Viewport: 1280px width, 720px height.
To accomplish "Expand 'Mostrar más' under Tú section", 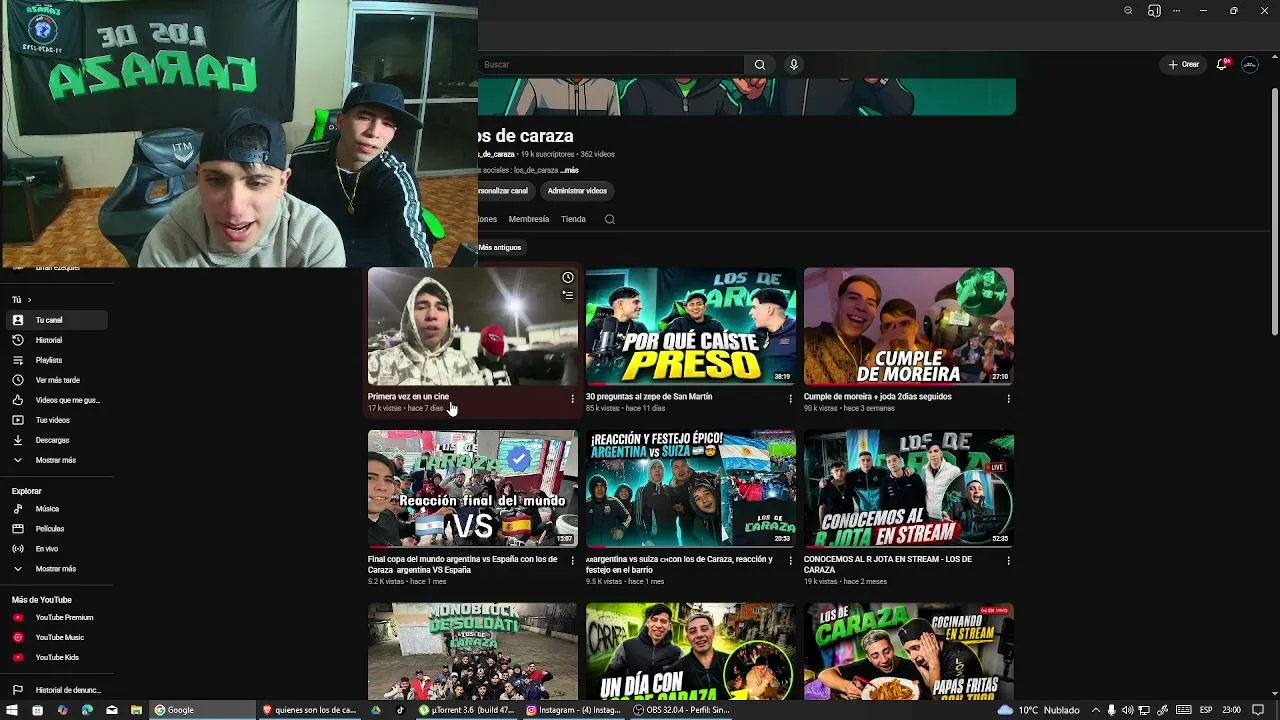I will (55, 460).
